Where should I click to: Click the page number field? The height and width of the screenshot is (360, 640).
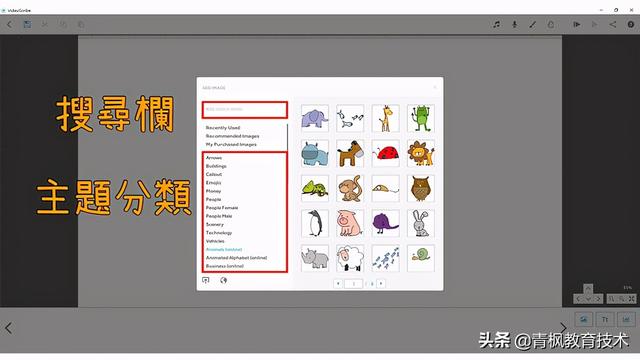coord(353,283)
